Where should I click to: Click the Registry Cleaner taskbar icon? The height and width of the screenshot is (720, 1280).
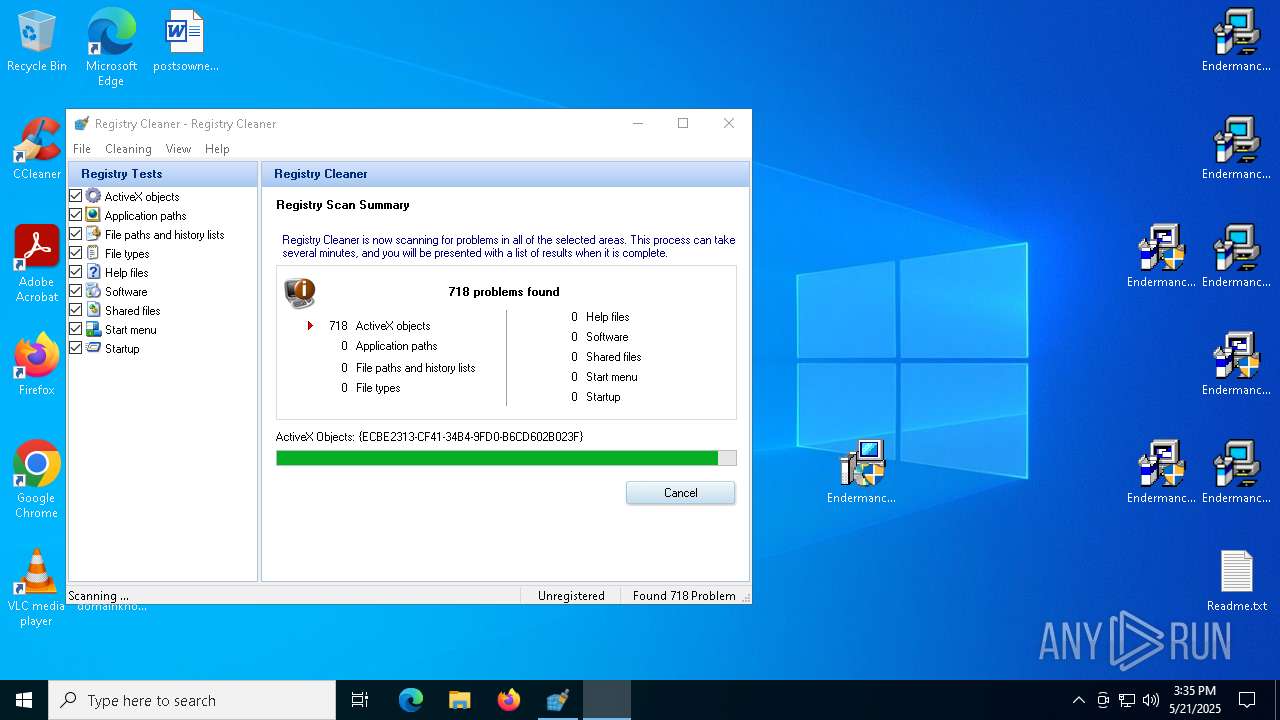click(x=557, y=700)
